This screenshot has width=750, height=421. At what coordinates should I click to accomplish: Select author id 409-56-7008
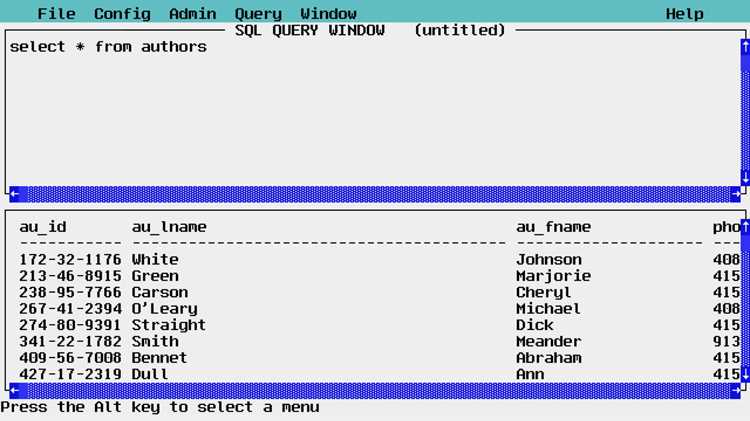click(70, 357)
